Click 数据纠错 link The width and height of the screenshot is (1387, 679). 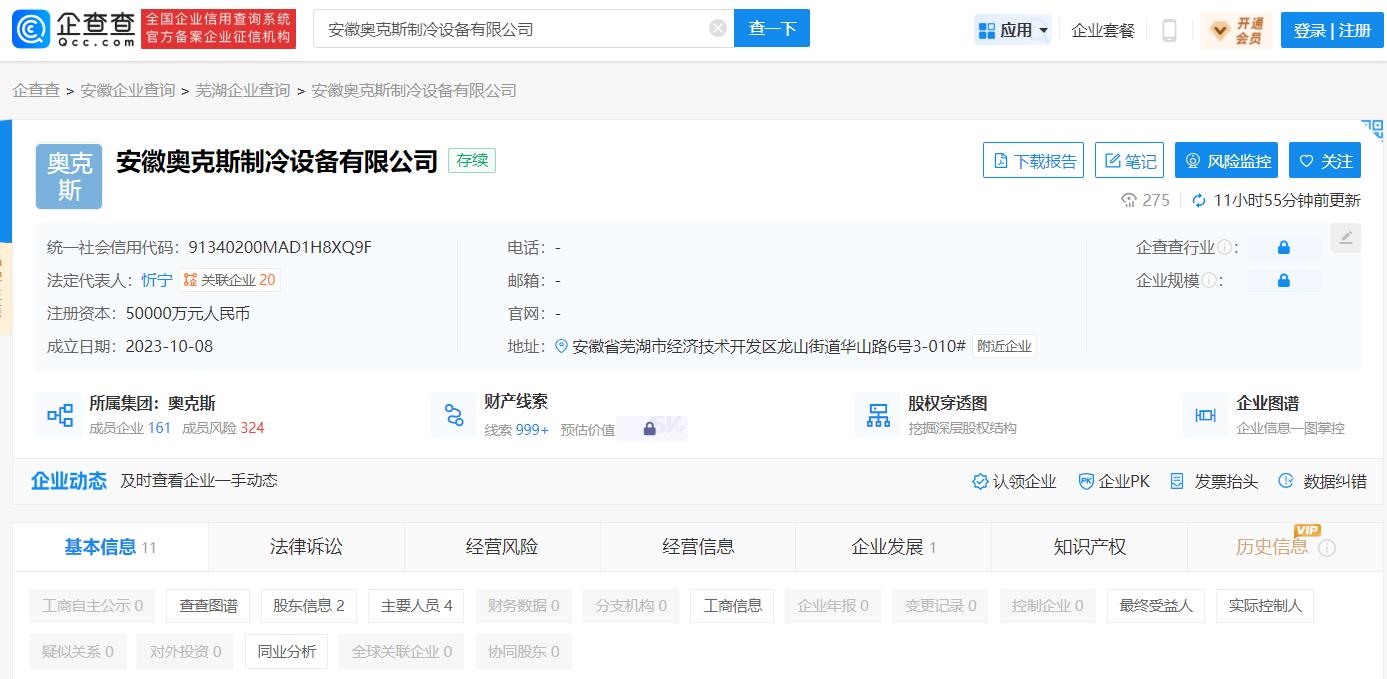click(1322, 481)
